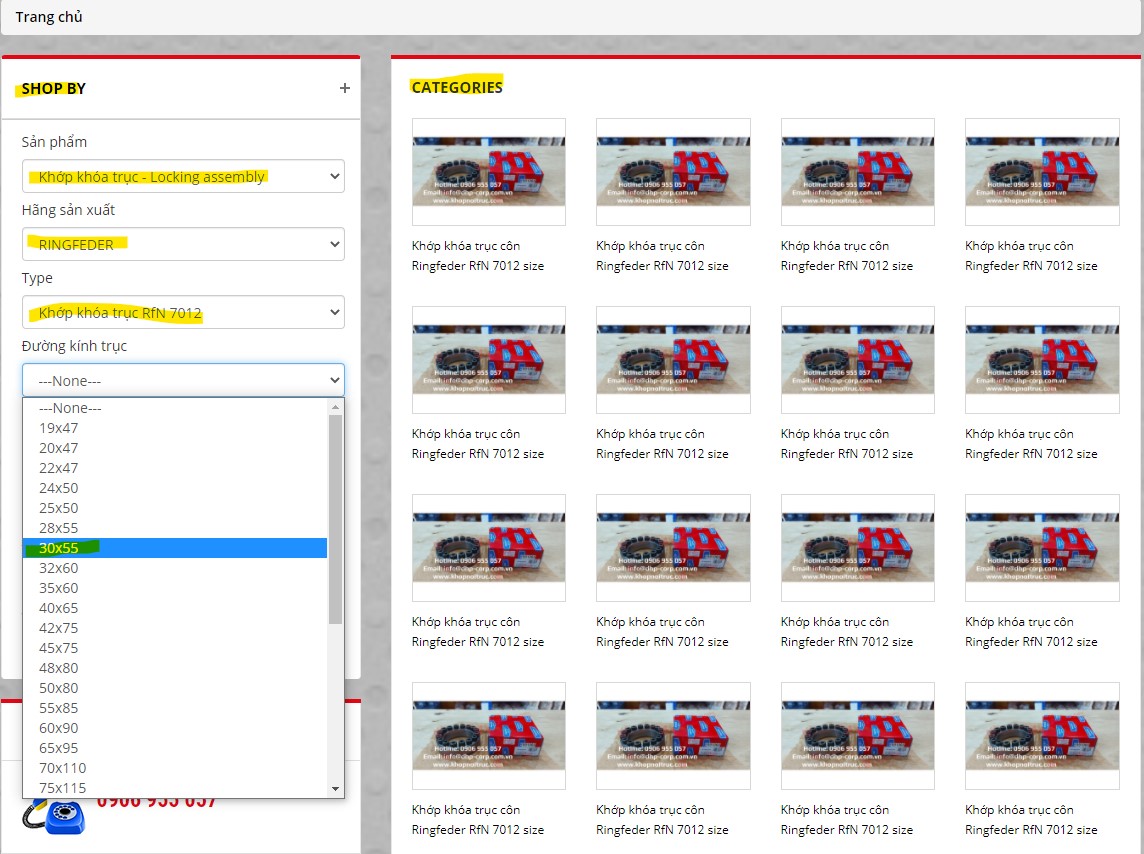
Task: Click the dropdown list scroll down arrow
Action: [x=336, y=789]
